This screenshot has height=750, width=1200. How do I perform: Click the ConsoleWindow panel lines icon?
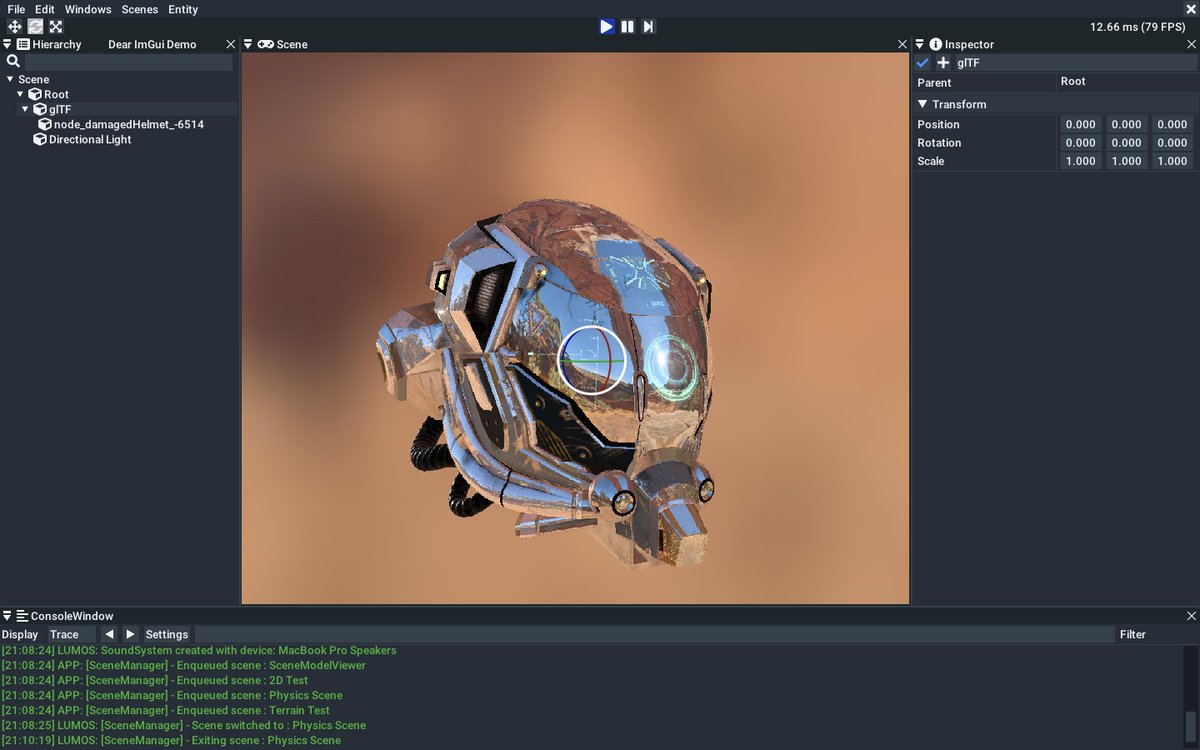(22, 616)
